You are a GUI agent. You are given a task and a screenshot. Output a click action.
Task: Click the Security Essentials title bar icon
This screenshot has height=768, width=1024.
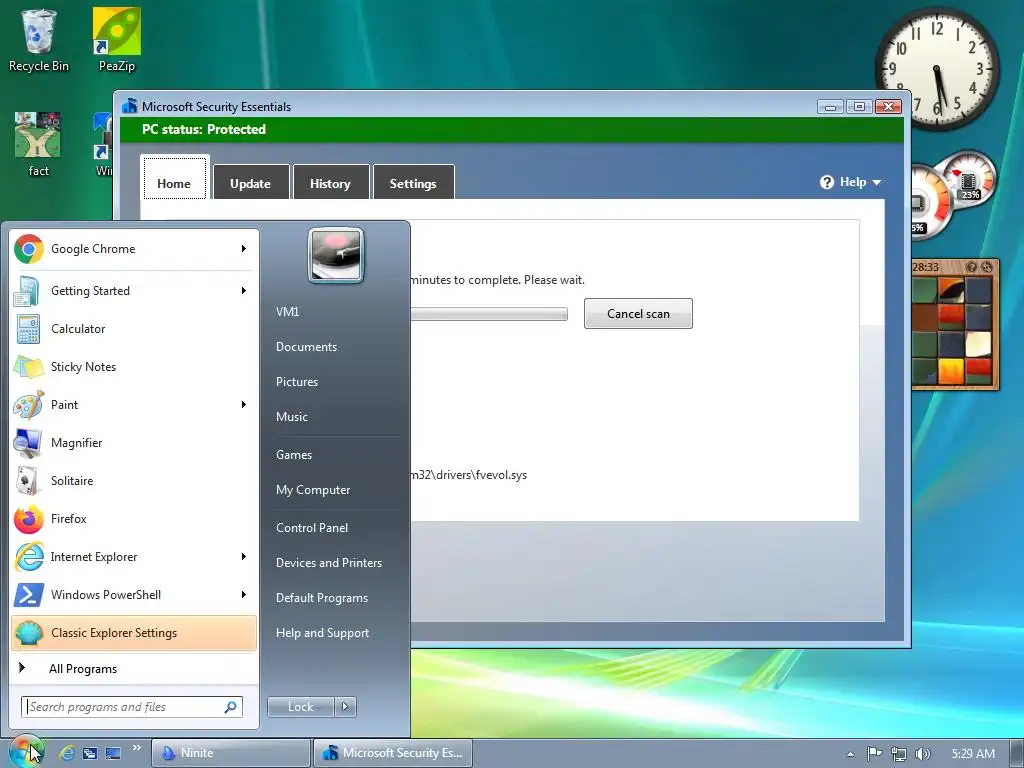point(130,106)
